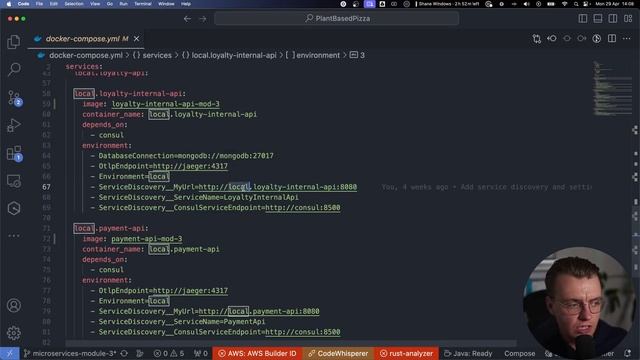Open the Search view in activity bar

click(14, 69)
